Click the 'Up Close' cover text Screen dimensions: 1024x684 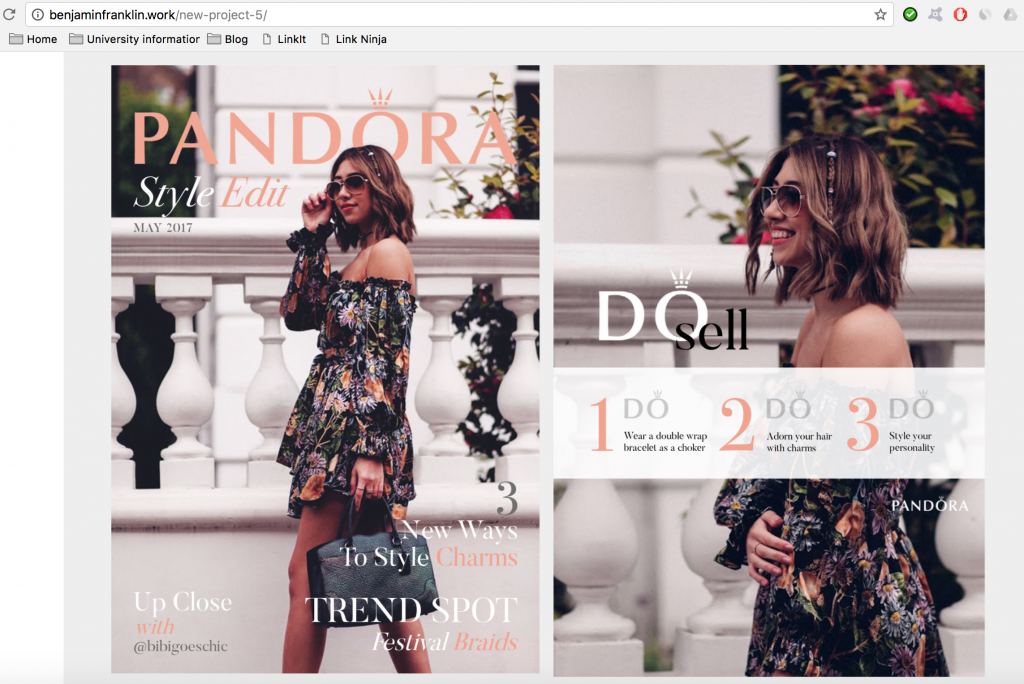point(183,602)
